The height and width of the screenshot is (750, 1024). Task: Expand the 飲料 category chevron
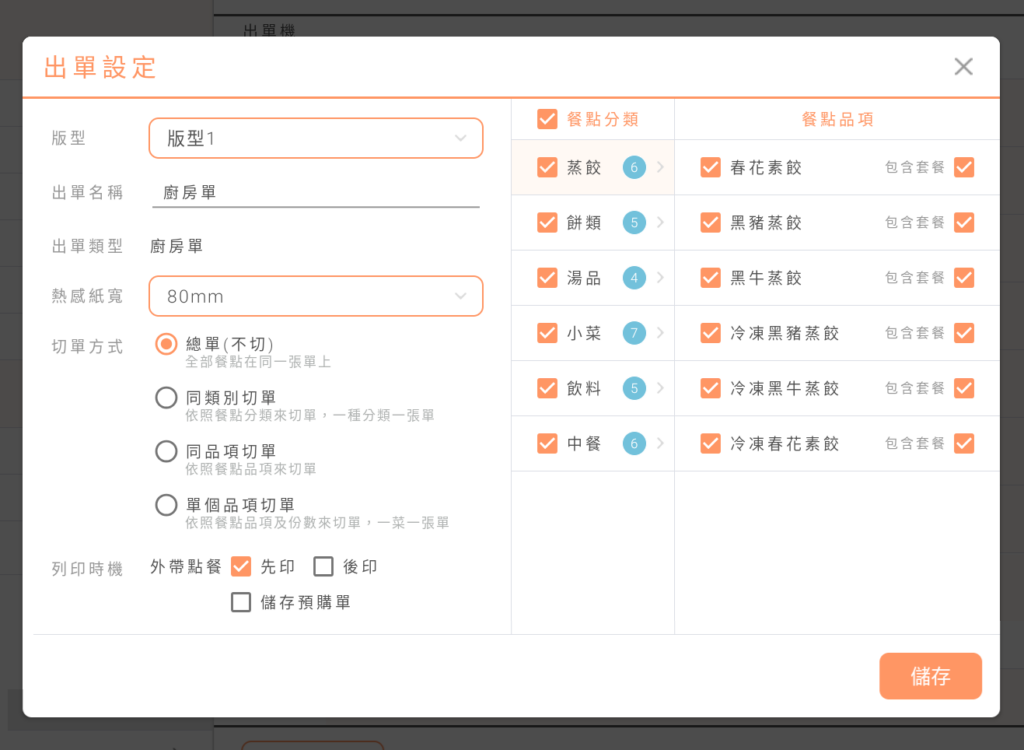click(x=660, y=388)
